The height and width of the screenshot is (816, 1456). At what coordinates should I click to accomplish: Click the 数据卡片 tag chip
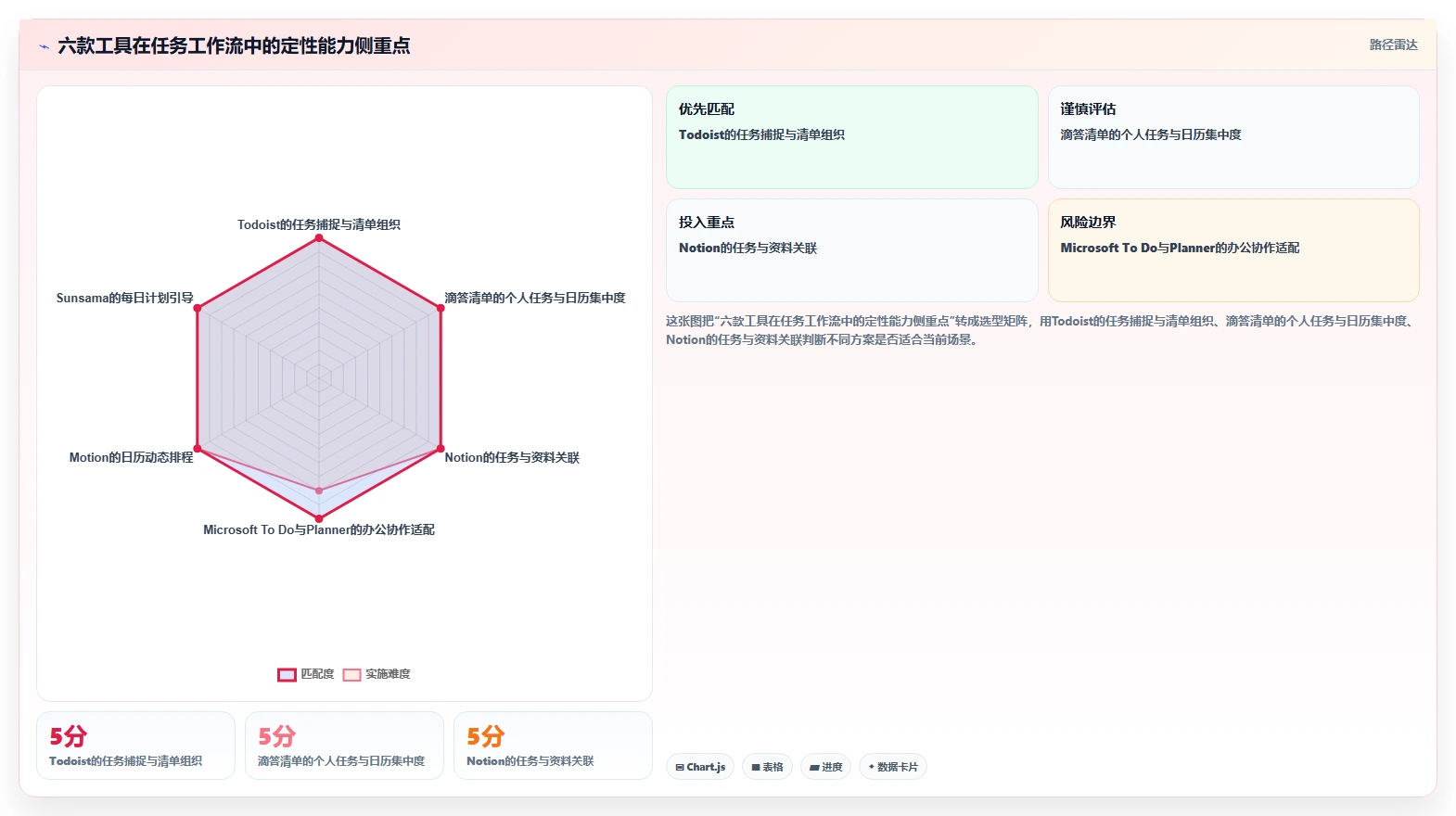click(893, 767)
